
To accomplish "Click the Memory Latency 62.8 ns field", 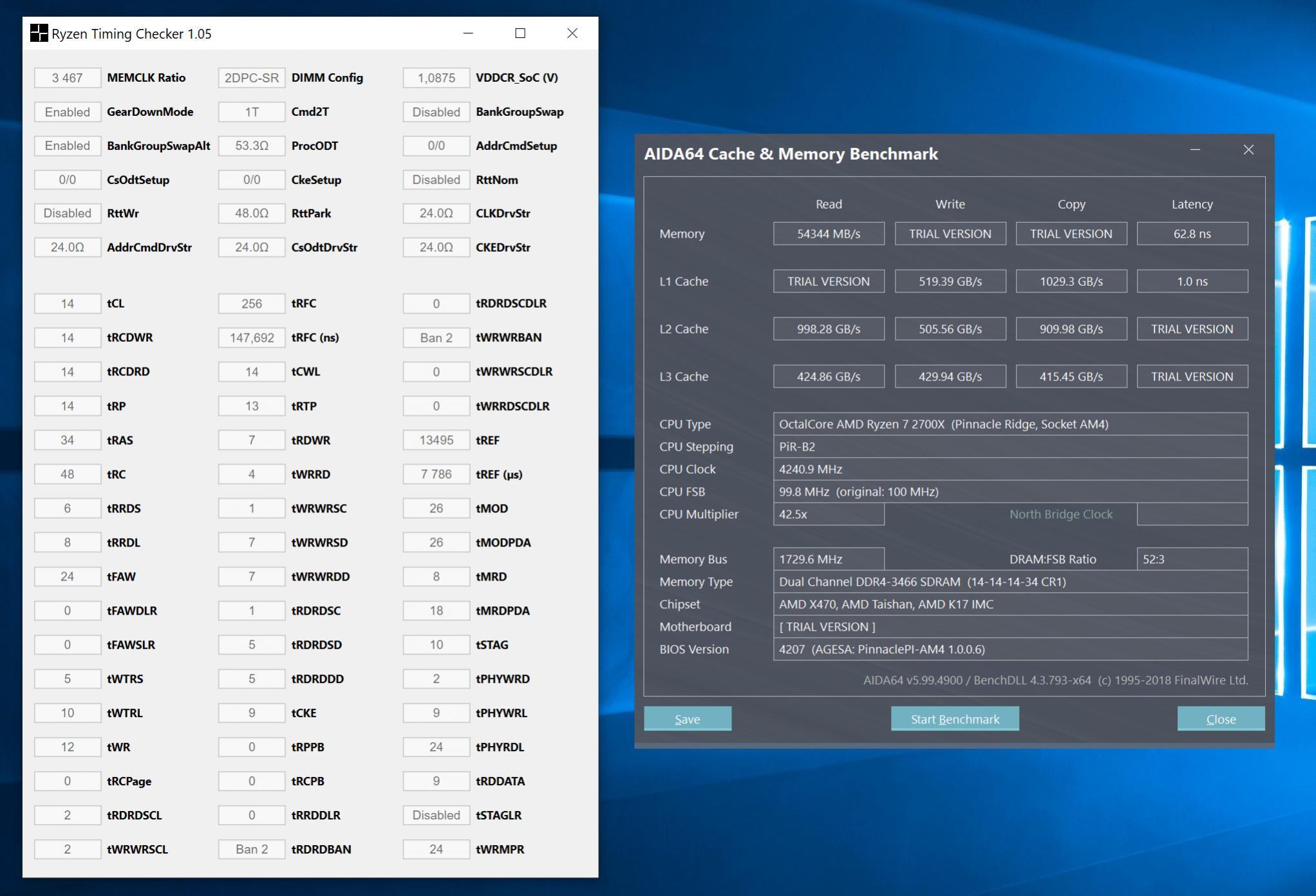I will pyautogui.click(x=1192, y=234).
